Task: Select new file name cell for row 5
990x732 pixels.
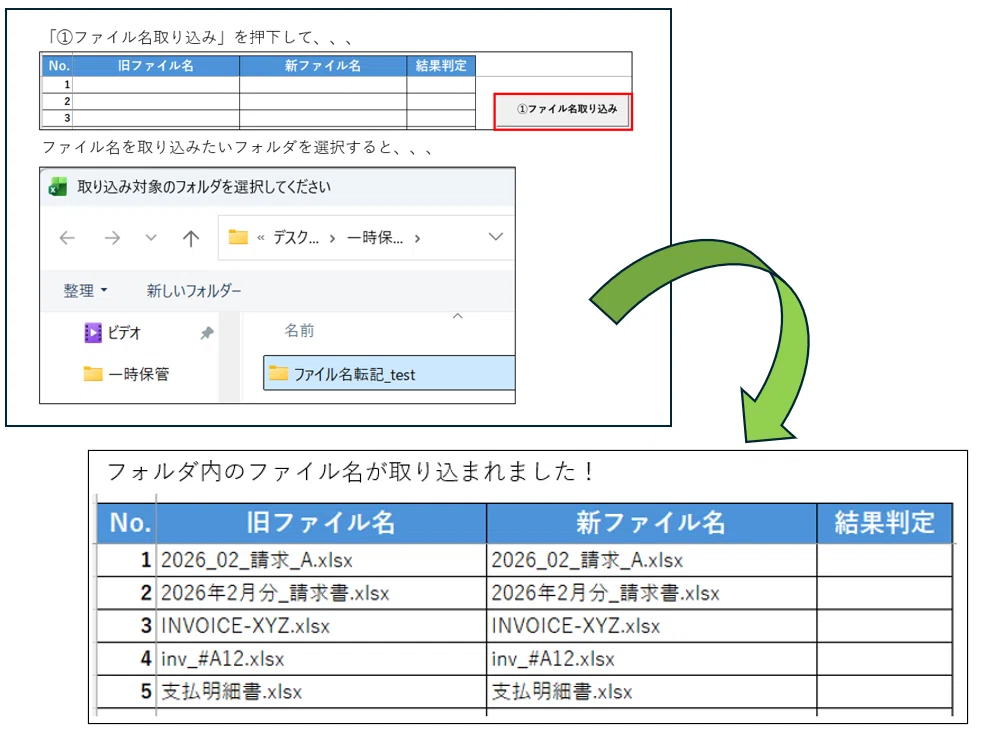Action: tap(652, 692)
